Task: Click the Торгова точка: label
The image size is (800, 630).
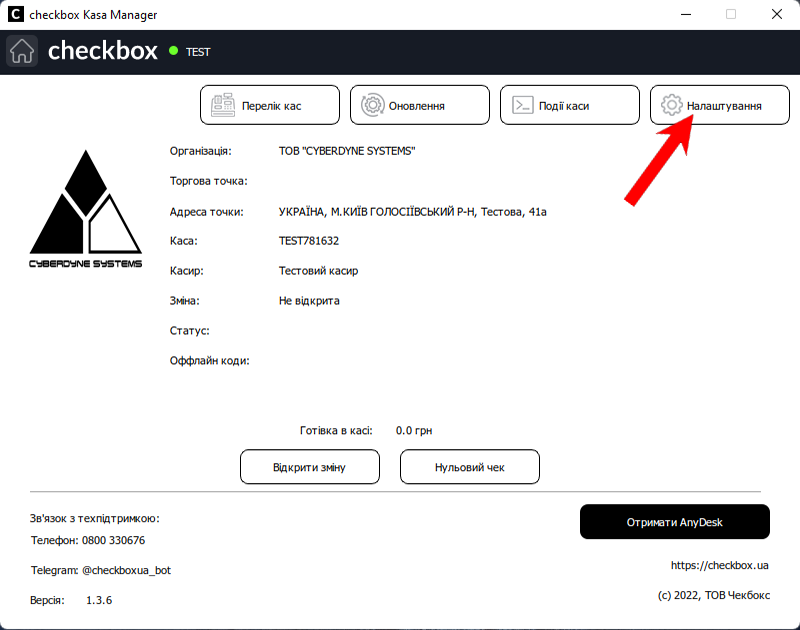Action: (x=209, y=181)
